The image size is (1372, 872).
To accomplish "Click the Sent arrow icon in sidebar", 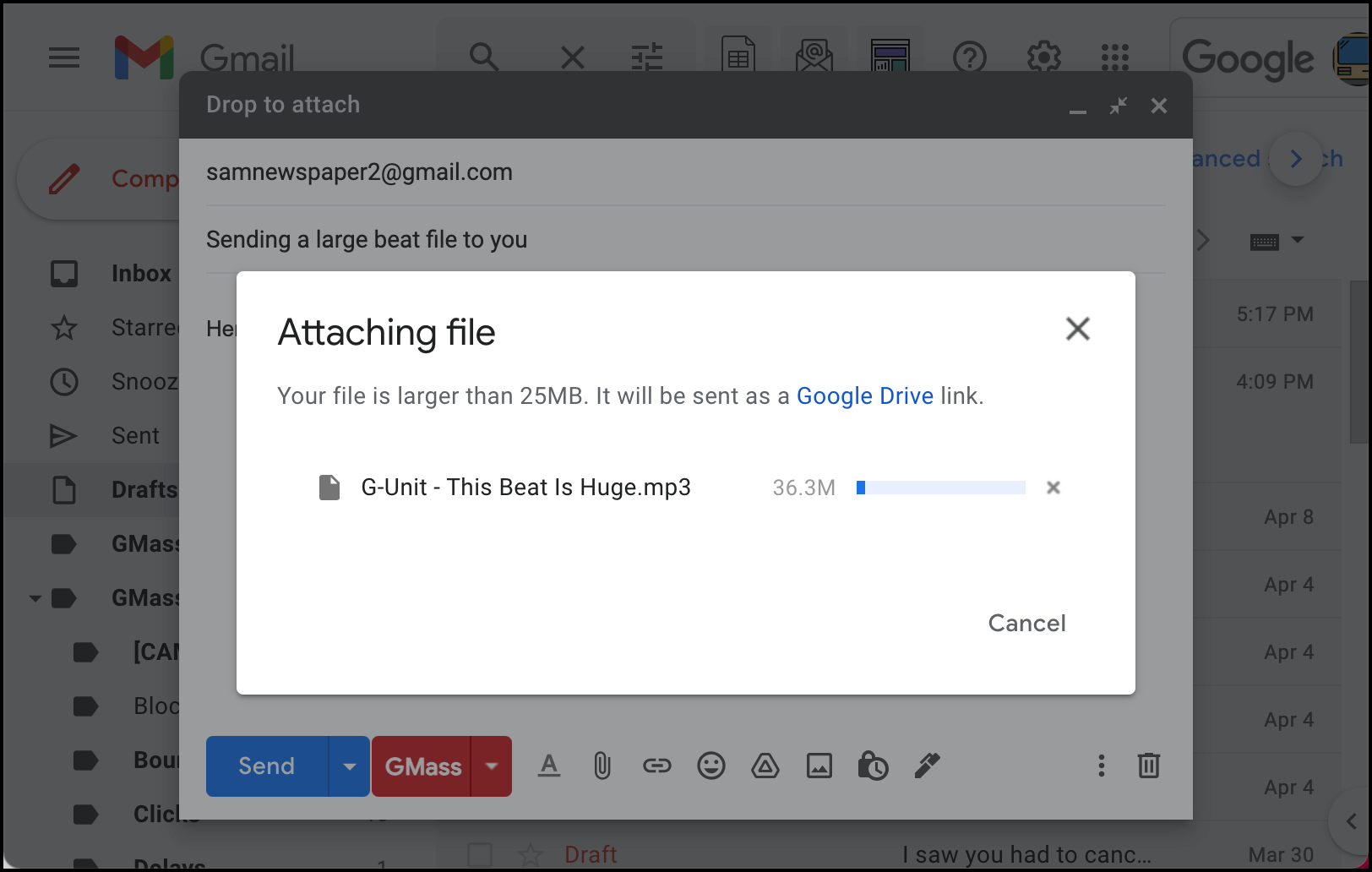I will (x=64, y=436).
